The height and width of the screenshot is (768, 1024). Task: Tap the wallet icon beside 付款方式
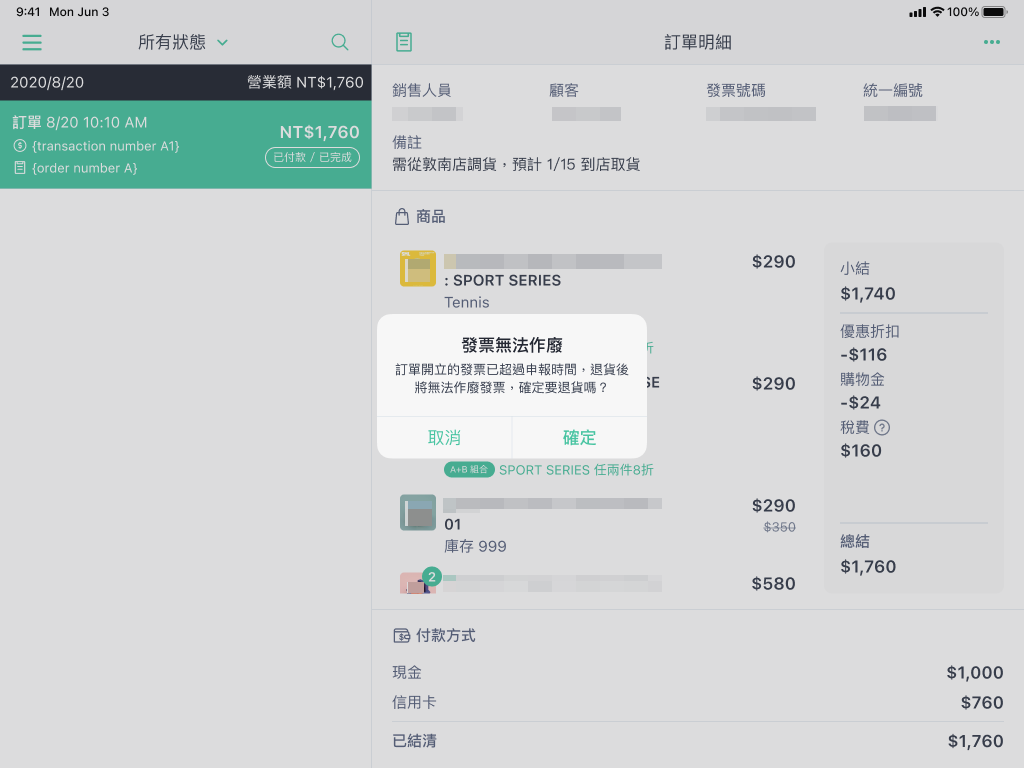pyautogui.click(x=402, y=635)
